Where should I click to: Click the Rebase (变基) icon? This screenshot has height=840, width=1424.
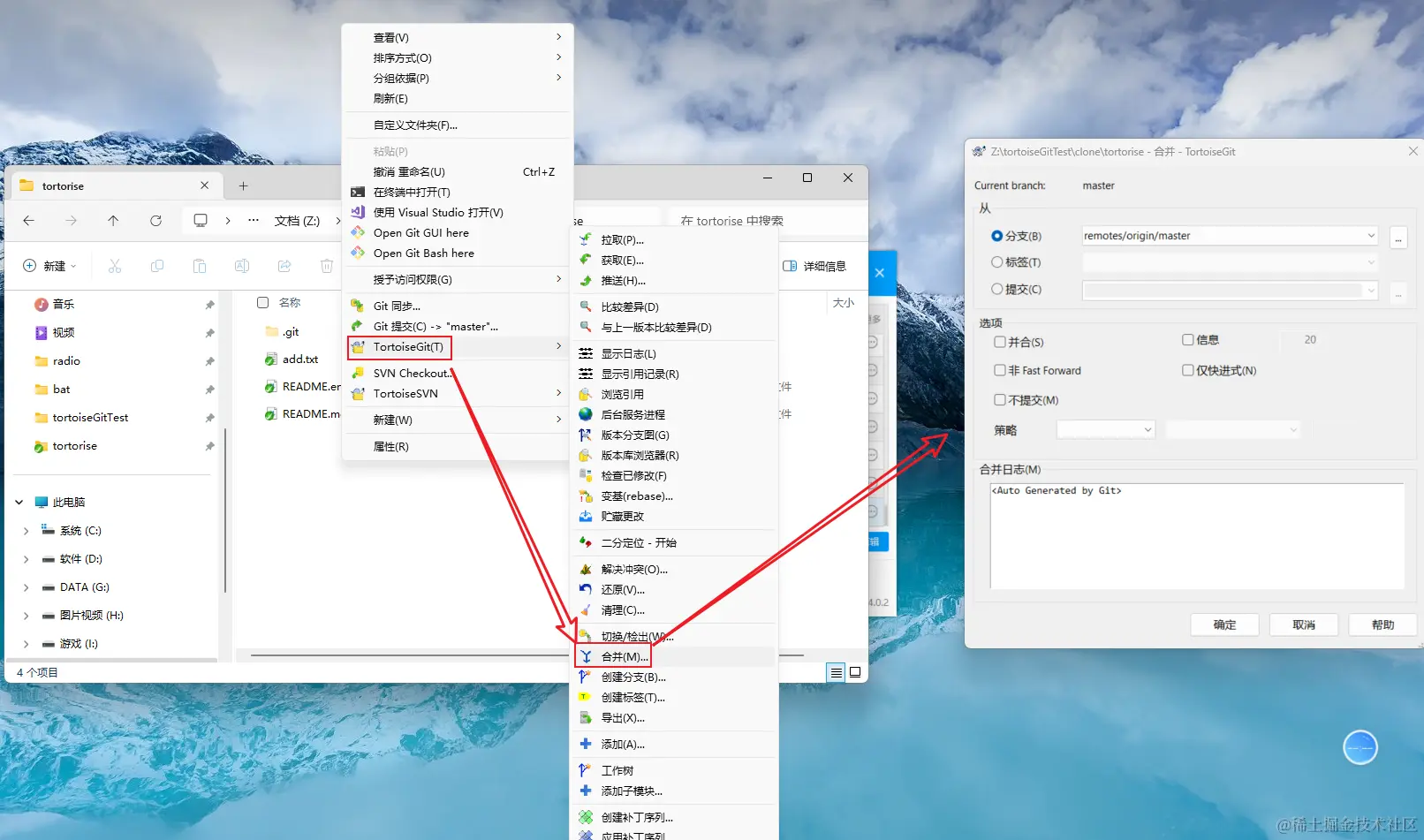(x=585, y=496)
